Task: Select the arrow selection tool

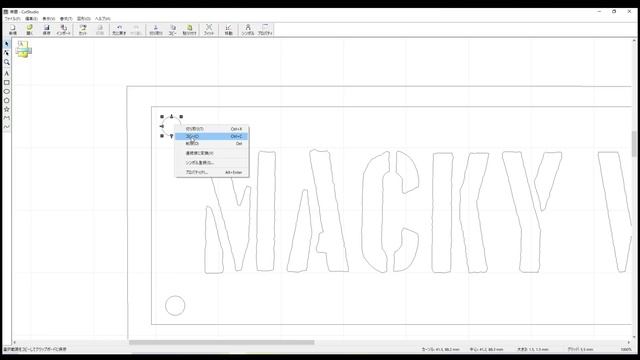Action: click(x=7, y=44)
